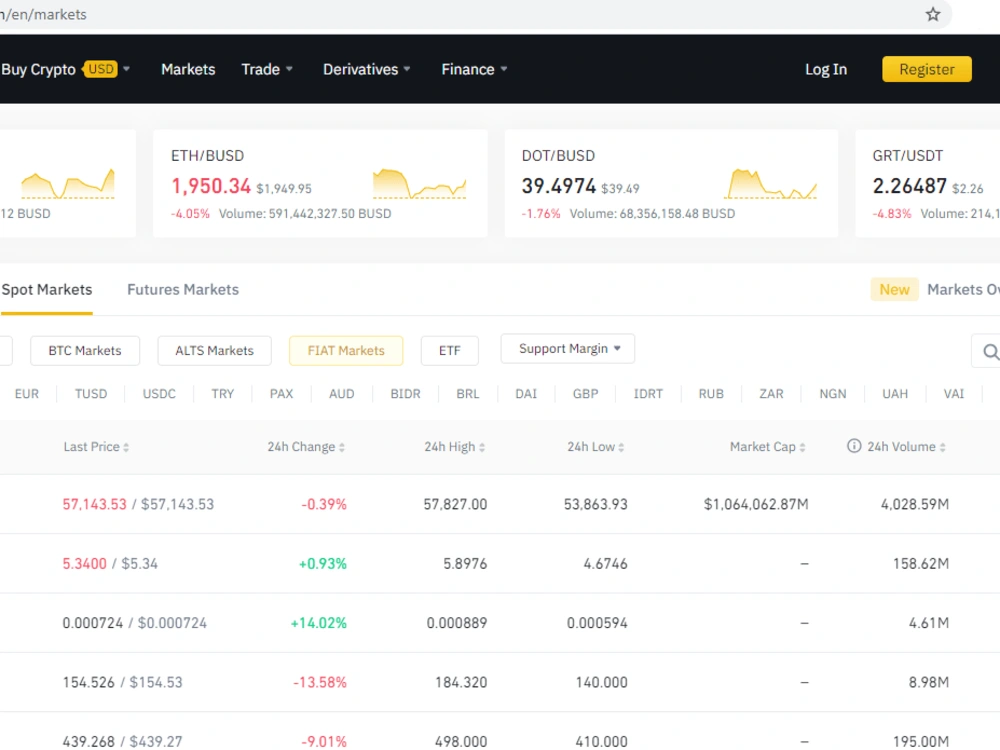Filter by PAX currency
The image size is (1000, 750).
pos(281,393)
